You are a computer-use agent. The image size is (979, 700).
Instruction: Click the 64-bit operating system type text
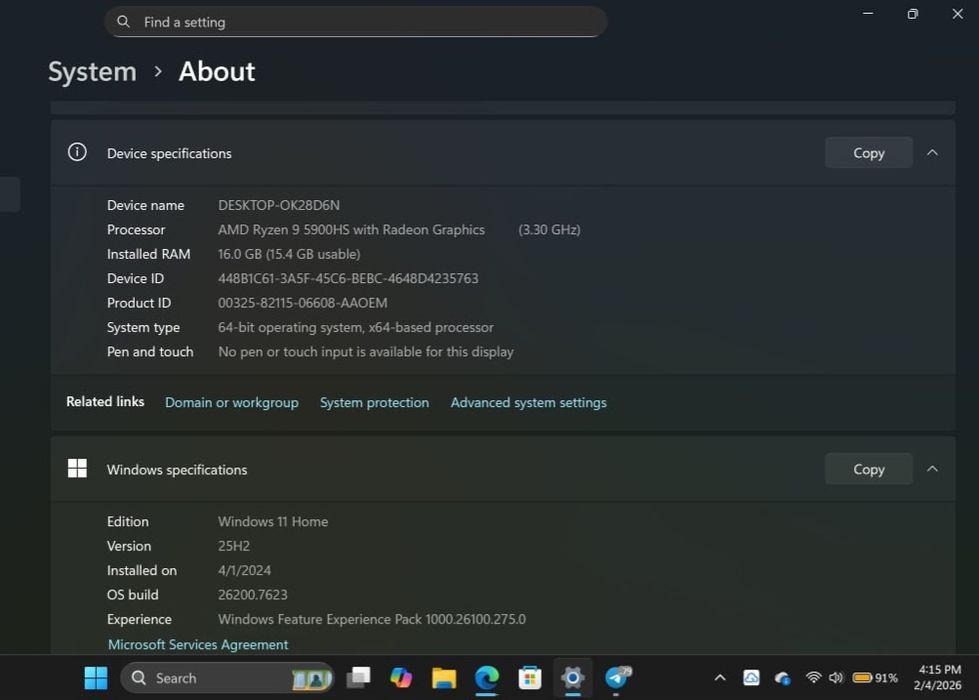coord(356,327)
